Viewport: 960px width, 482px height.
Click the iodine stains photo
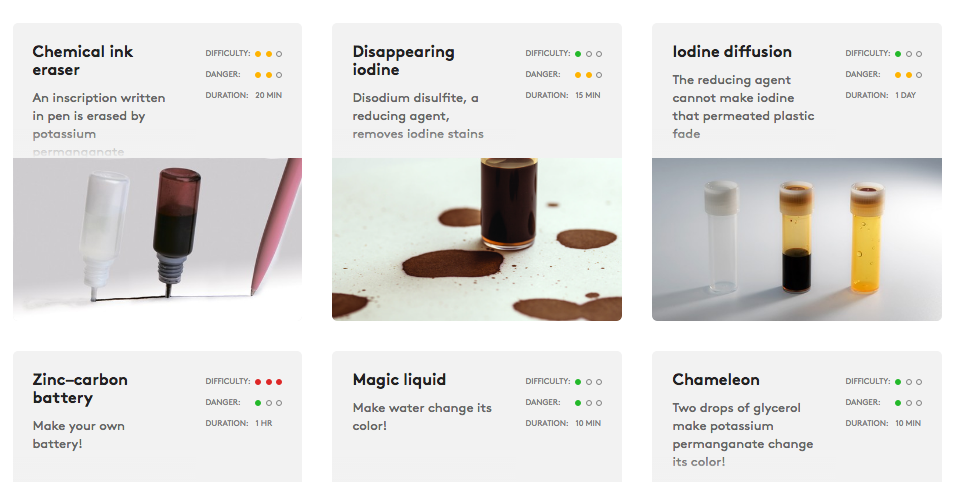[477, 239]
